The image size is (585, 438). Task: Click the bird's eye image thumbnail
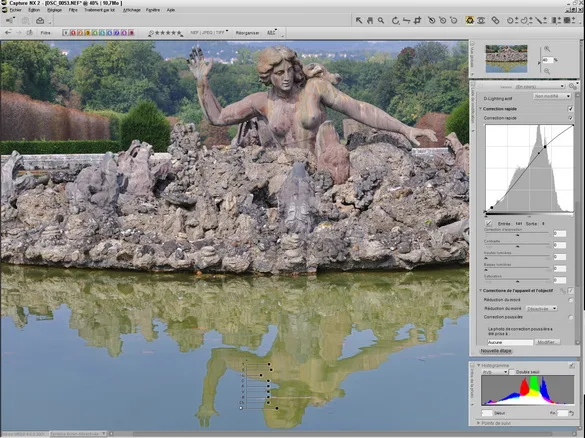point(506,59)
